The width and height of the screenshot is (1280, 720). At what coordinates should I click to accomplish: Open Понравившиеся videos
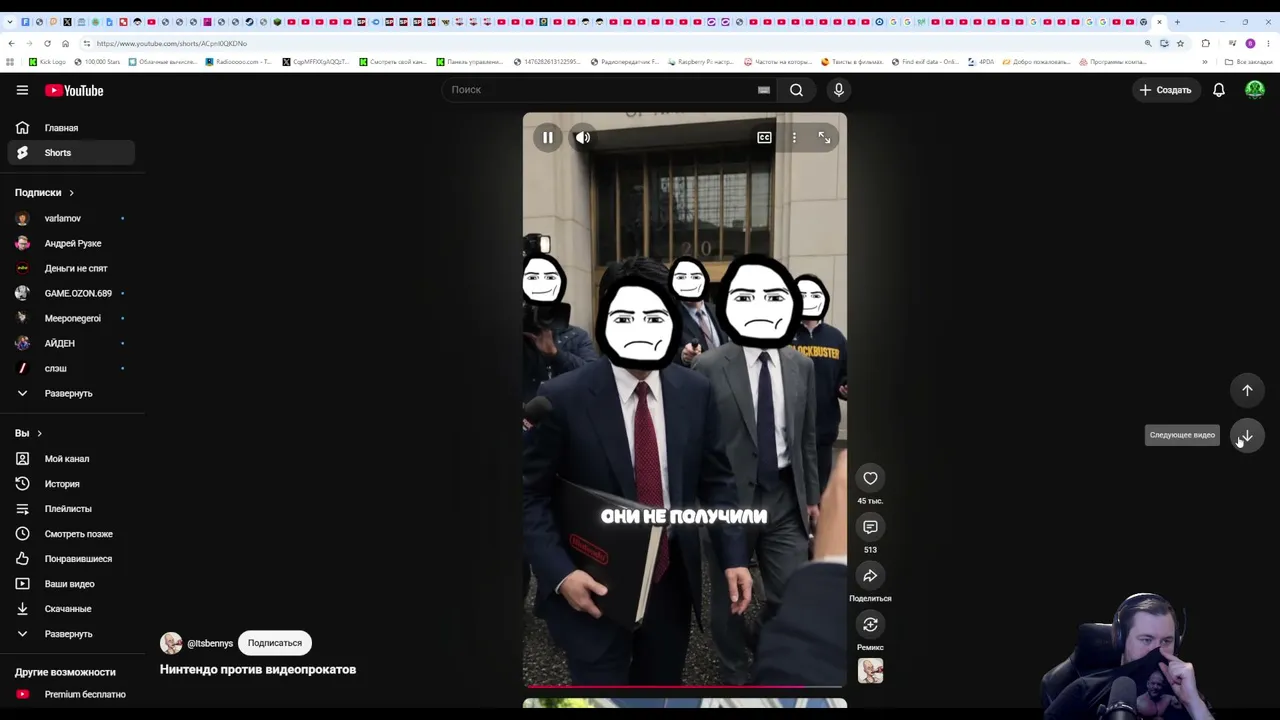70,559
